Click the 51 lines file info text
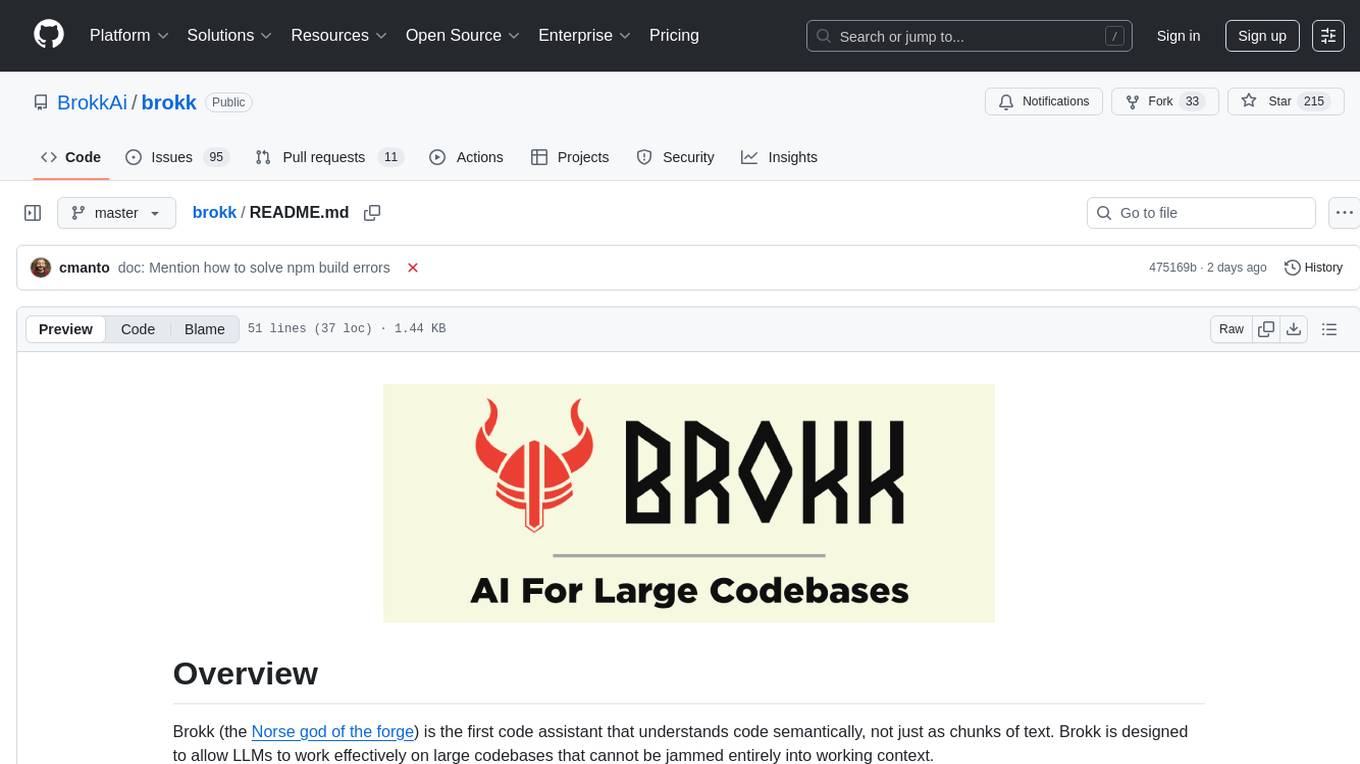The width and height of the screenshot is (1360, 764). 346,329
